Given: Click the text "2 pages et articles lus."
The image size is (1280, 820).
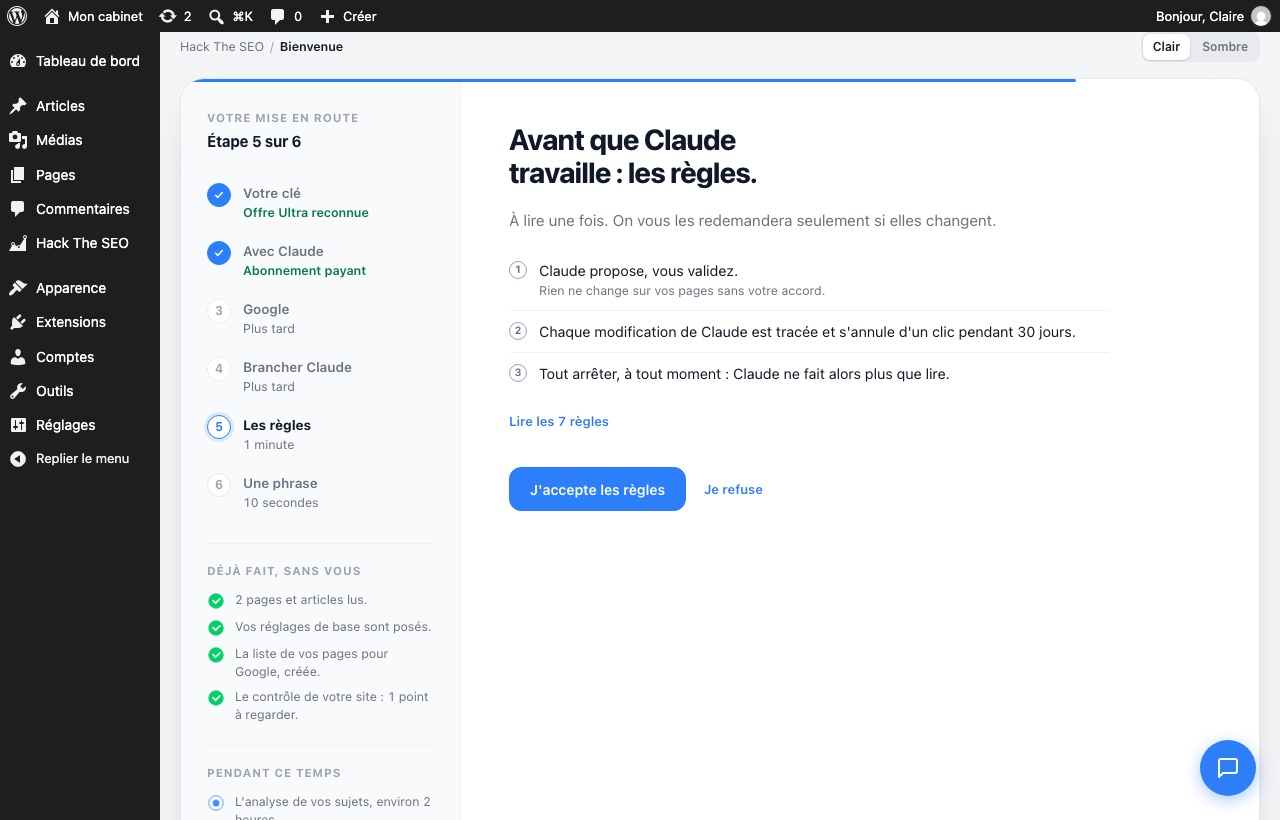Looking at the screenshot, I should pos(301,600).
